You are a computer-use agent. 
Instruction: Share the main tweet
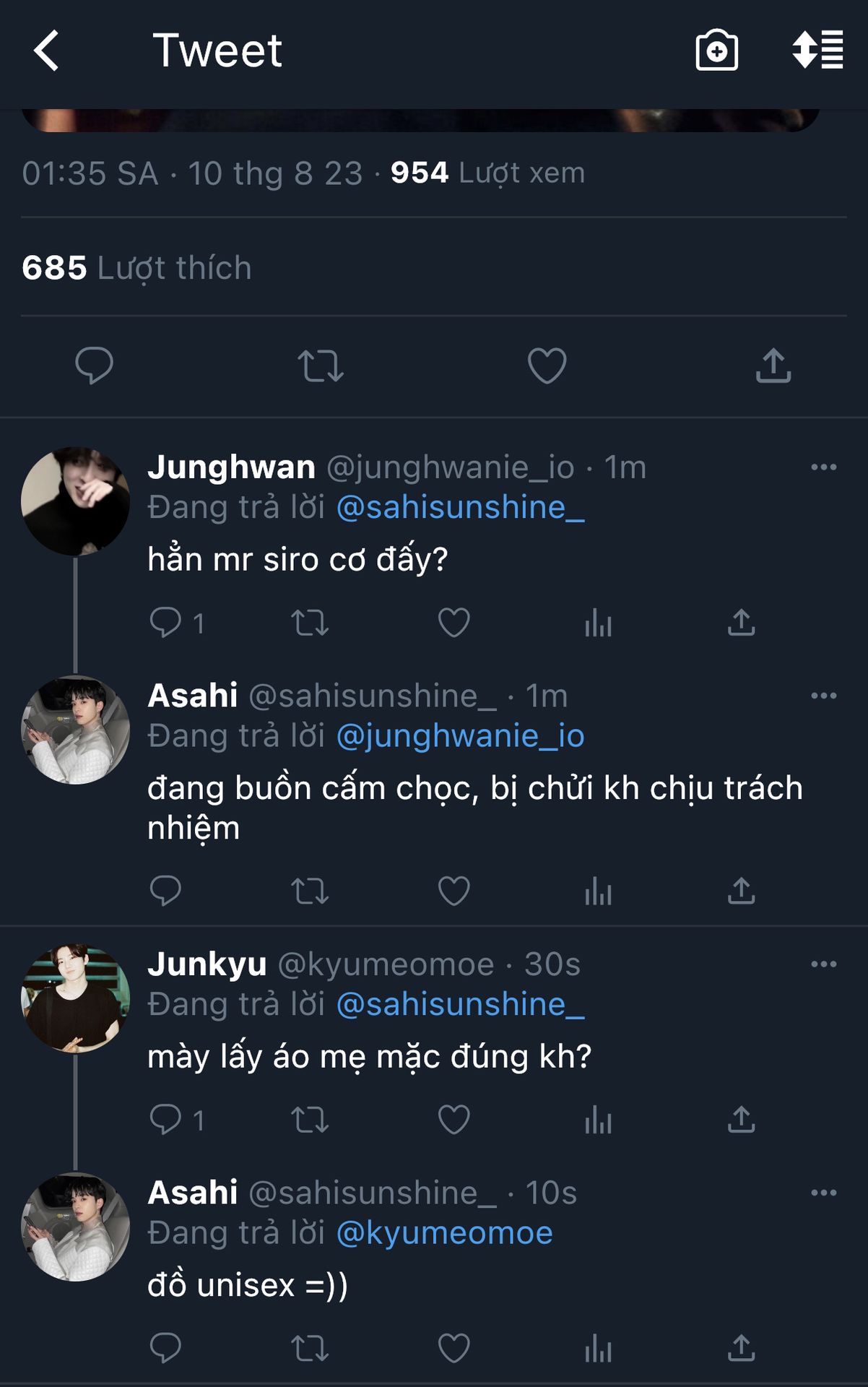point(773,366)
